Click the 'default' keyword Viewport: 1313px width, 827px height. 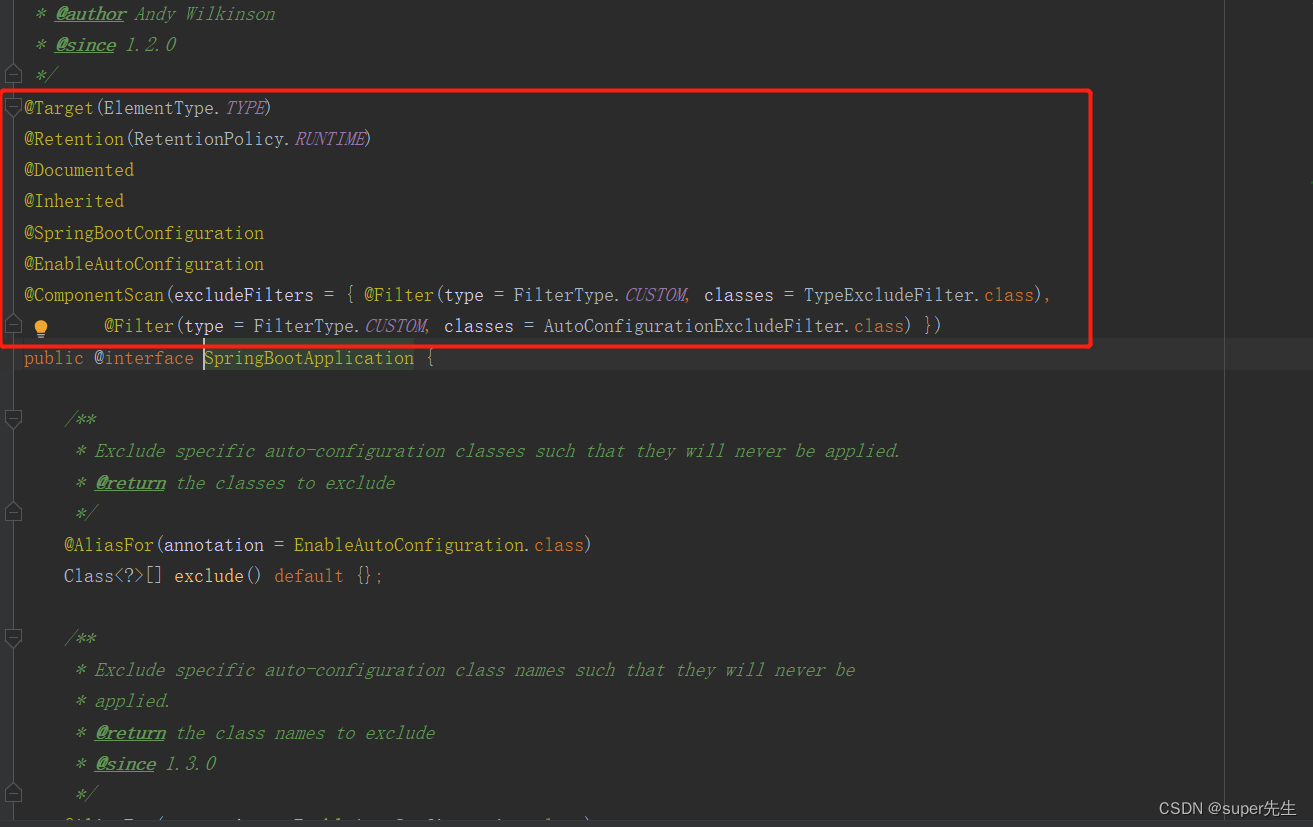[309, 576]
